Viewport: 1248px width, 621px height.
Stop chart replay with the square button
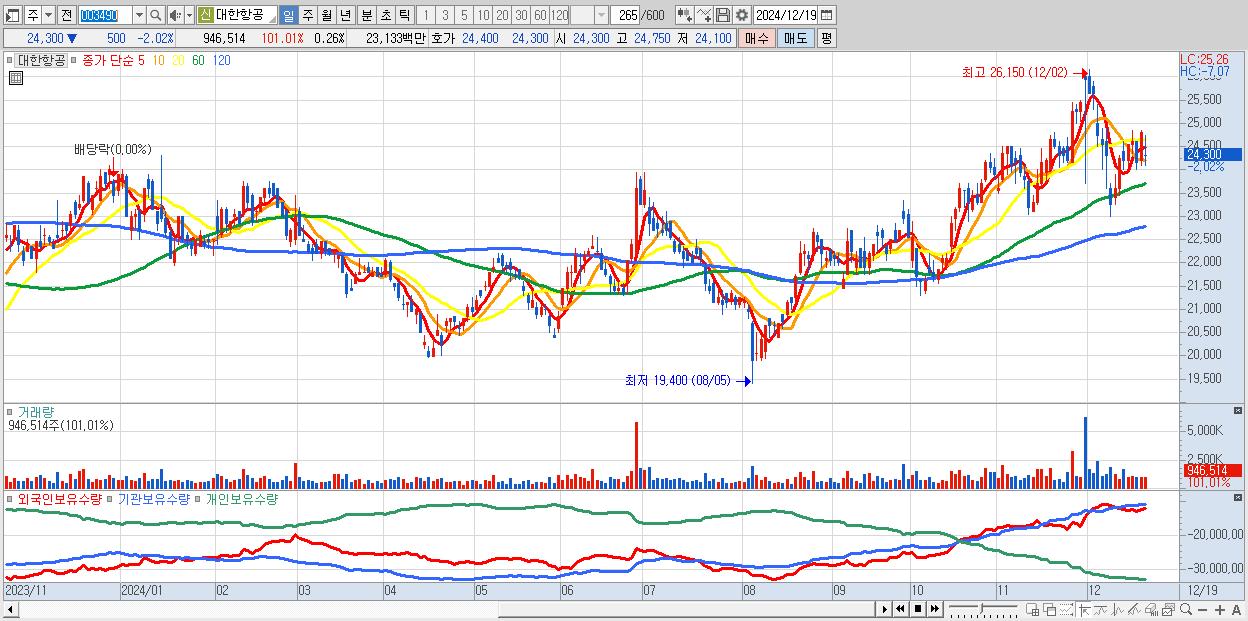pos(918,609)
